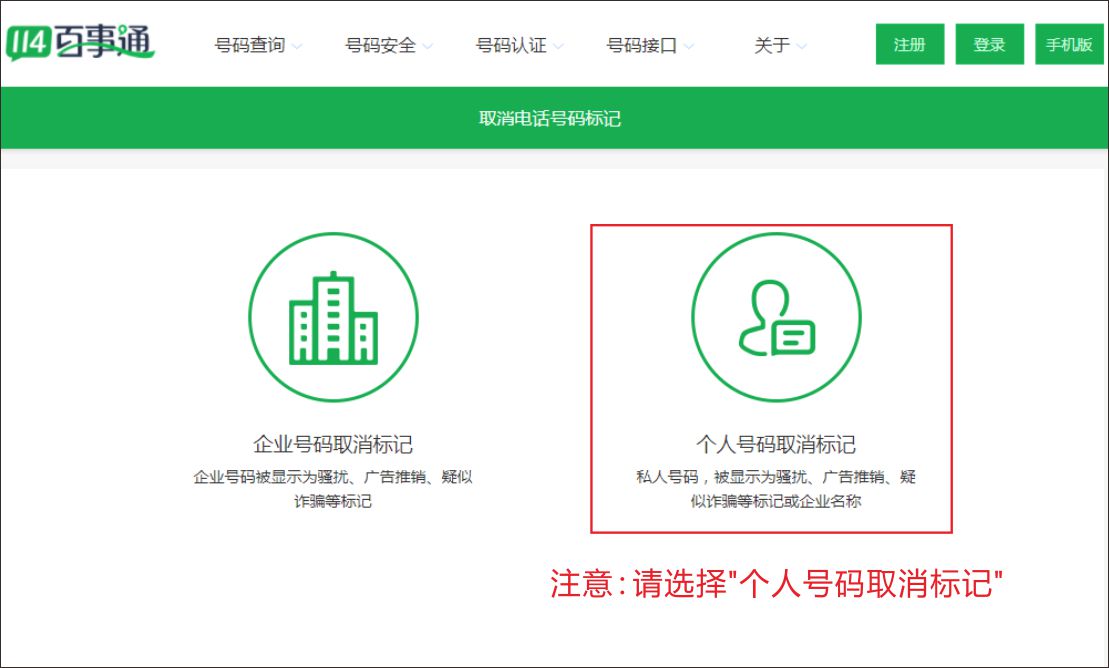Expand the 号码认证 dropdown arrow

point(558,46)
